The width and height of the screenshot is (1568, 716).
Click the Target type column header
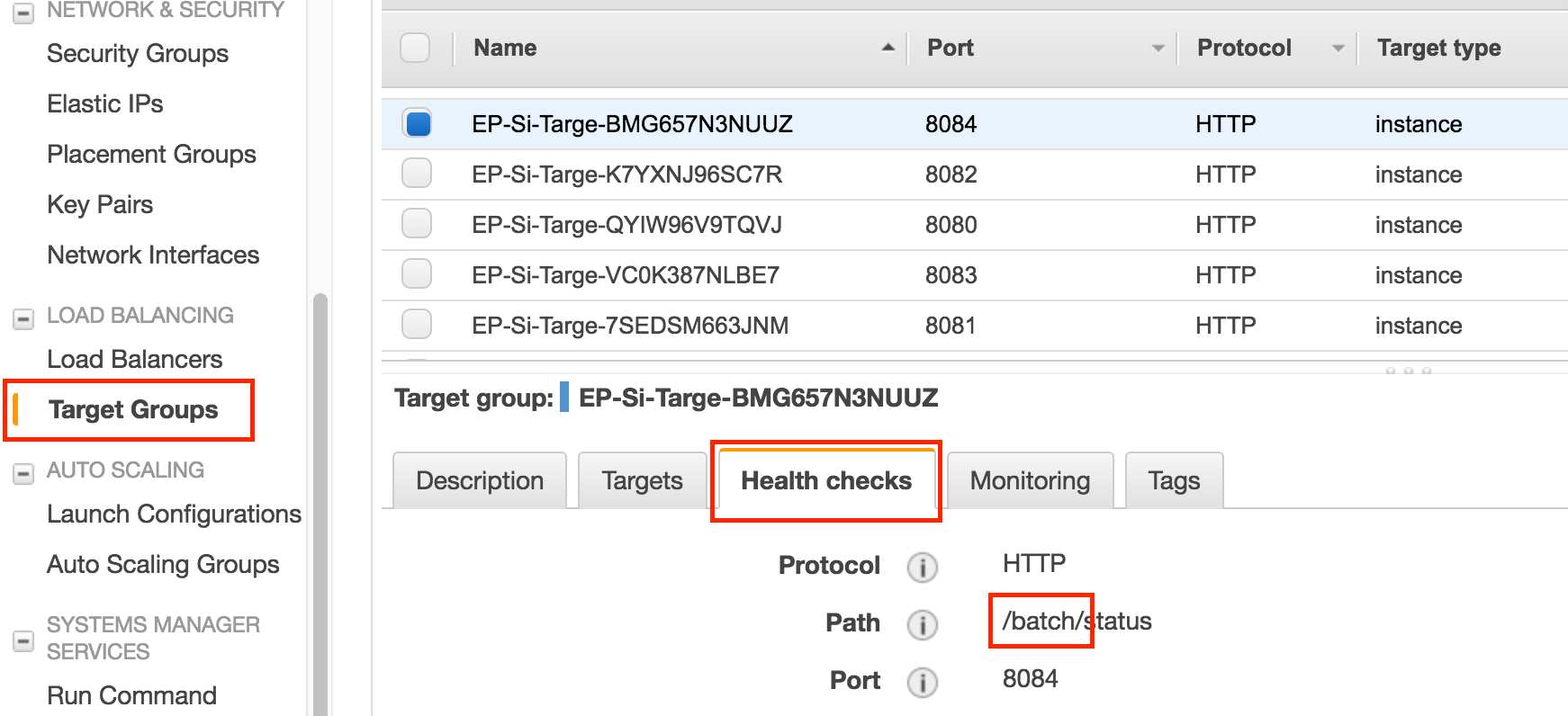tap(1438, 48)
